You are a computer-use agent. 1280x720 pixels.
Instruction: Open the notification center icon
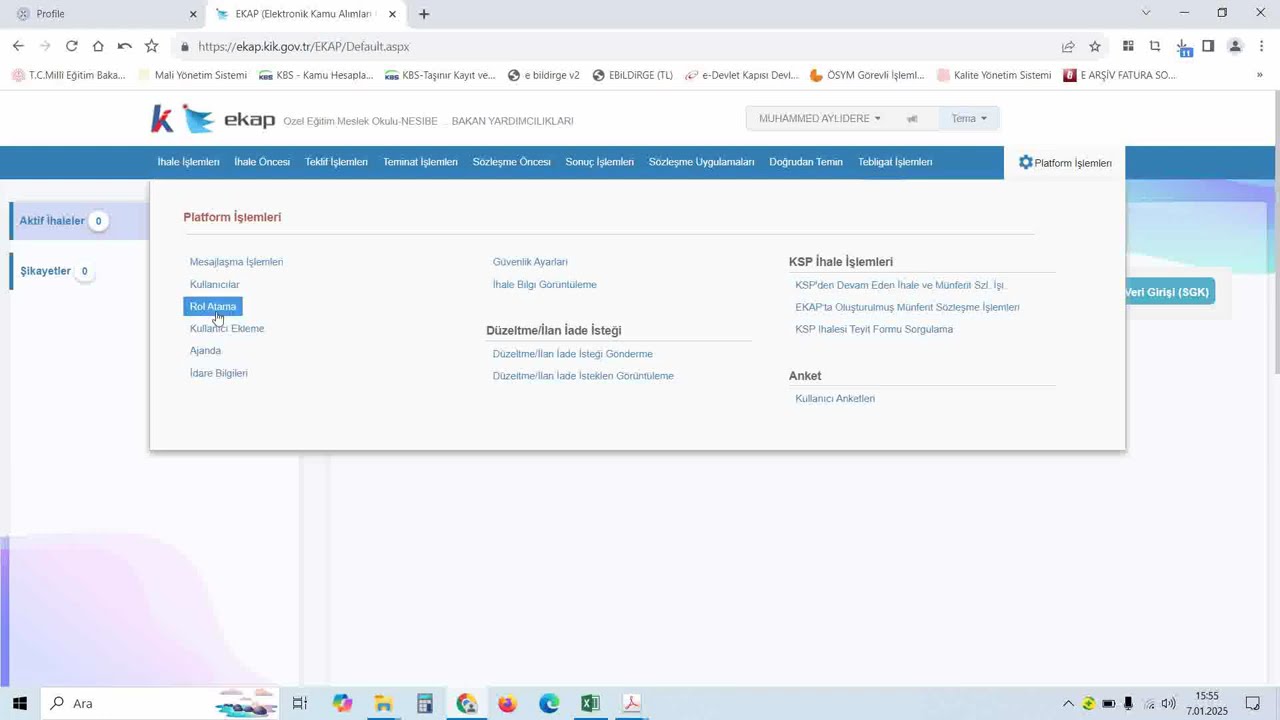pyautogui.click(x=1252, y=703)
